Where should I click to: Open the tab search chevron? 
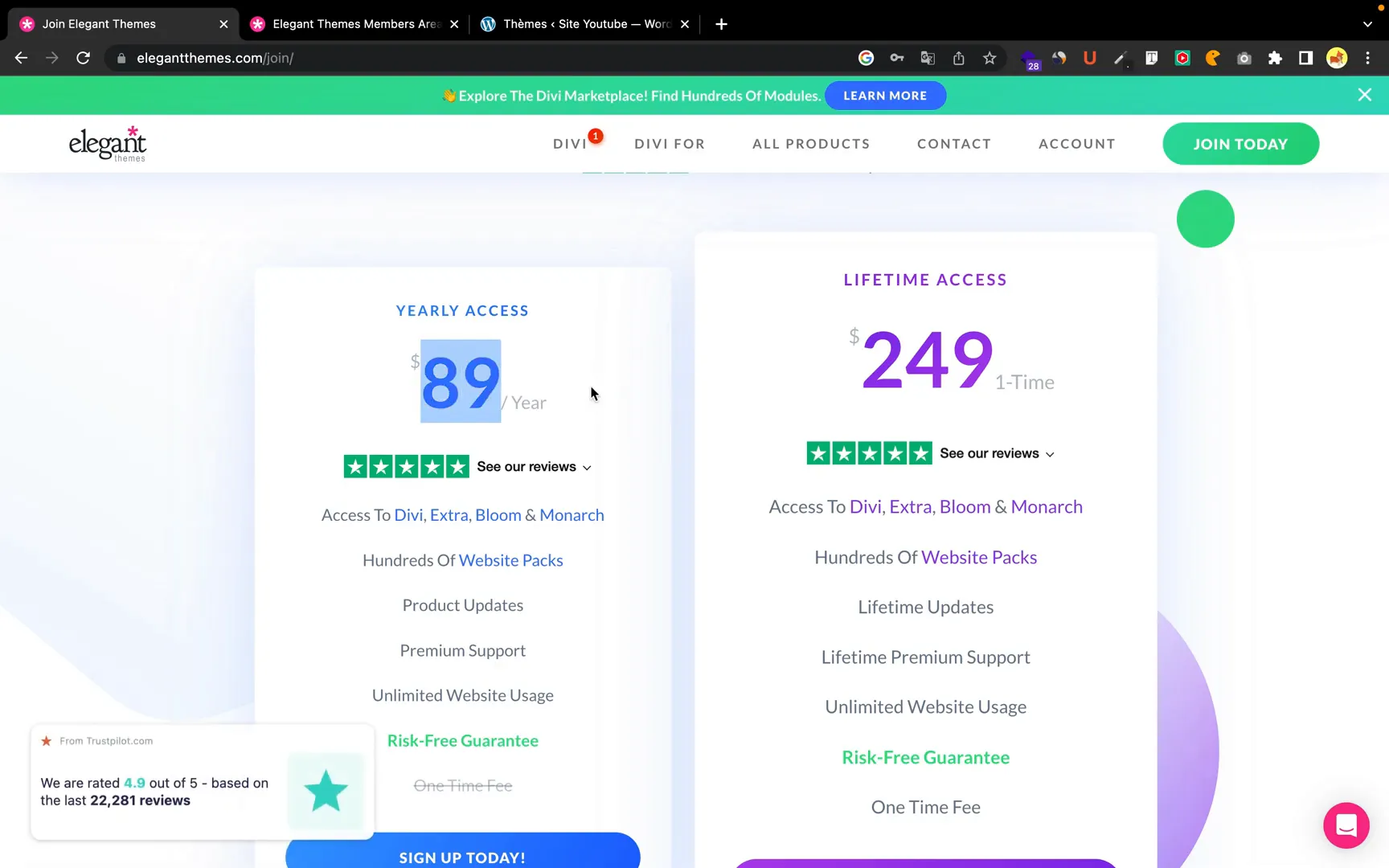(1367, 24)
